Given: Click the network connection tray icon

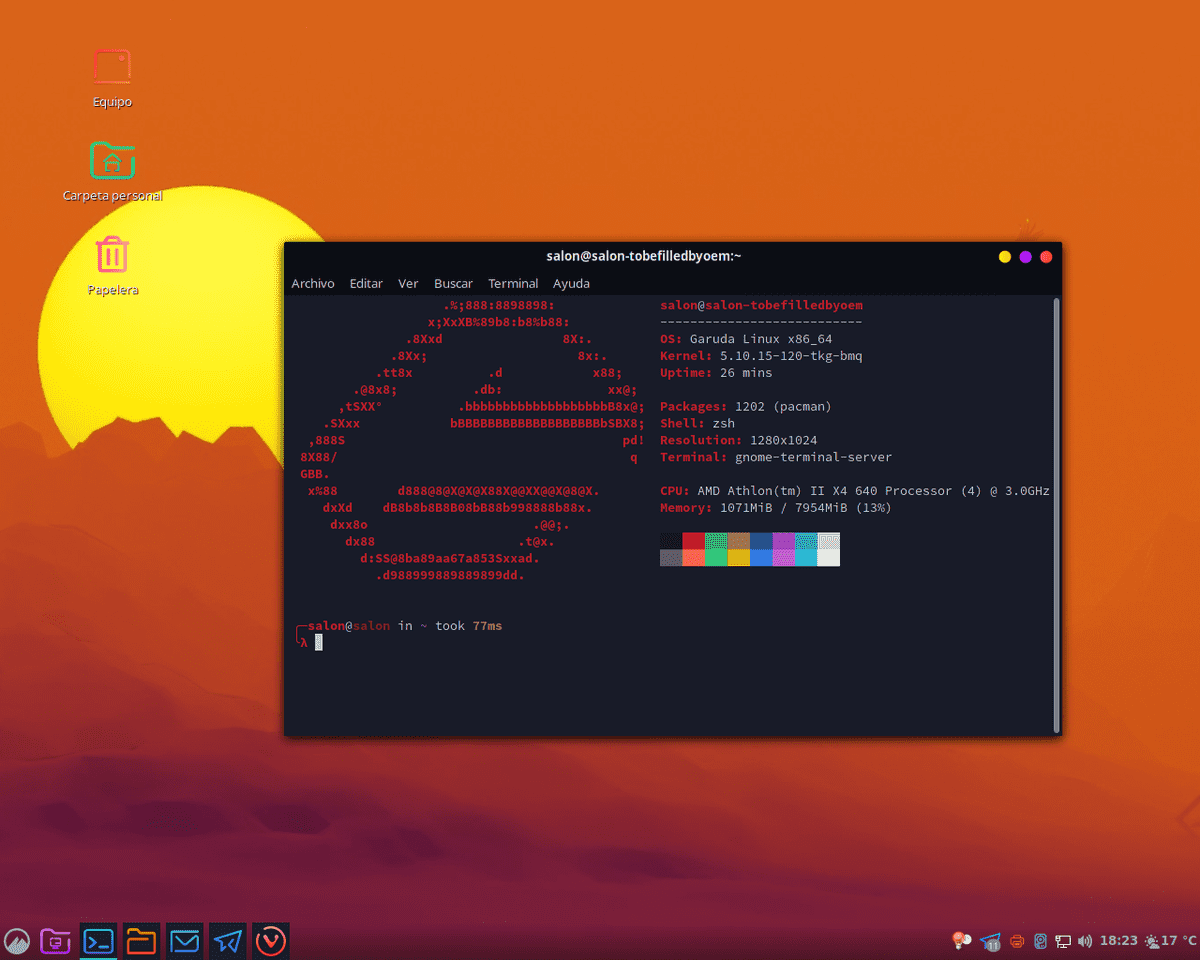Looking at the screenshot, I should pyautogui.click(x=1063, y=941).
